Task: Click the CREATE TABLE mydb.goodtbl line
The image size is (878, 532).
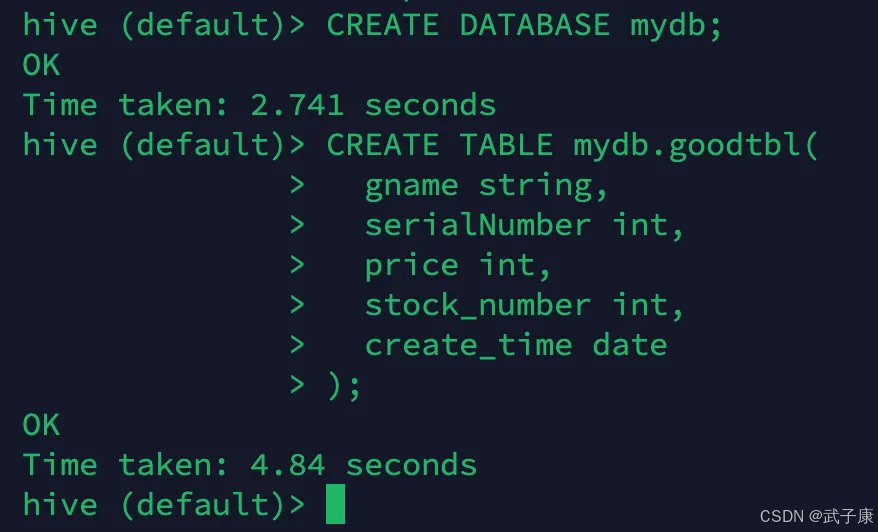Action: pyautogui.click(x=572, y=146)
